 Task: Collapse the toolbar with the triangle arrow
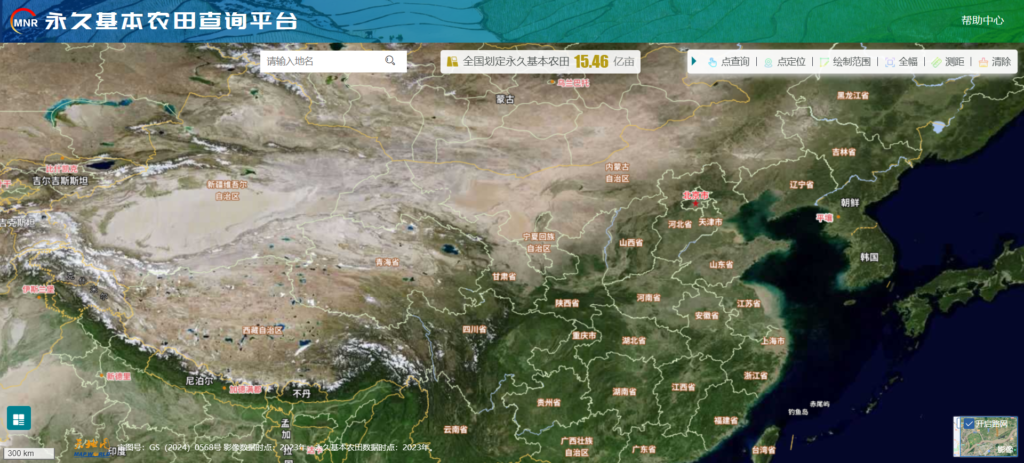tap(694, 61)
